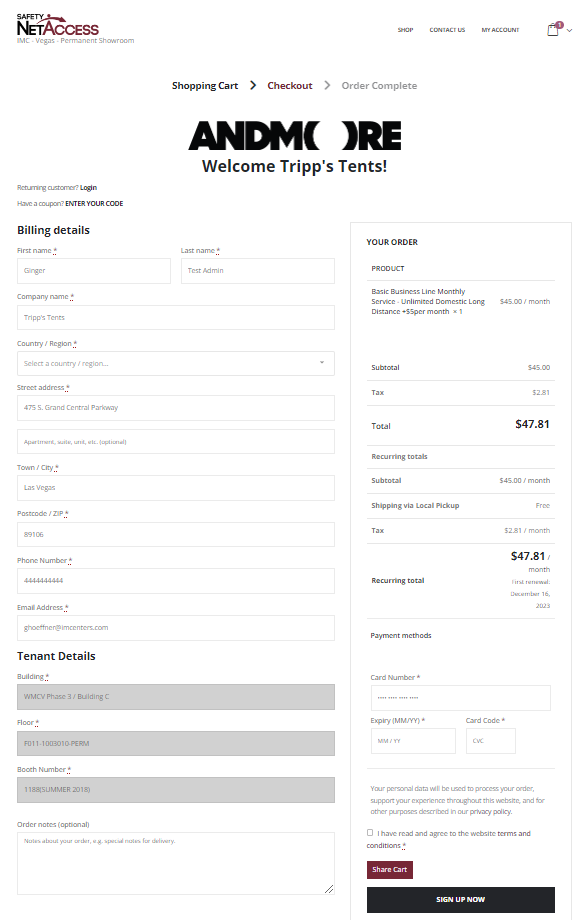
Task: Click SIGN UP NOW button
Action: click(460, 899)
